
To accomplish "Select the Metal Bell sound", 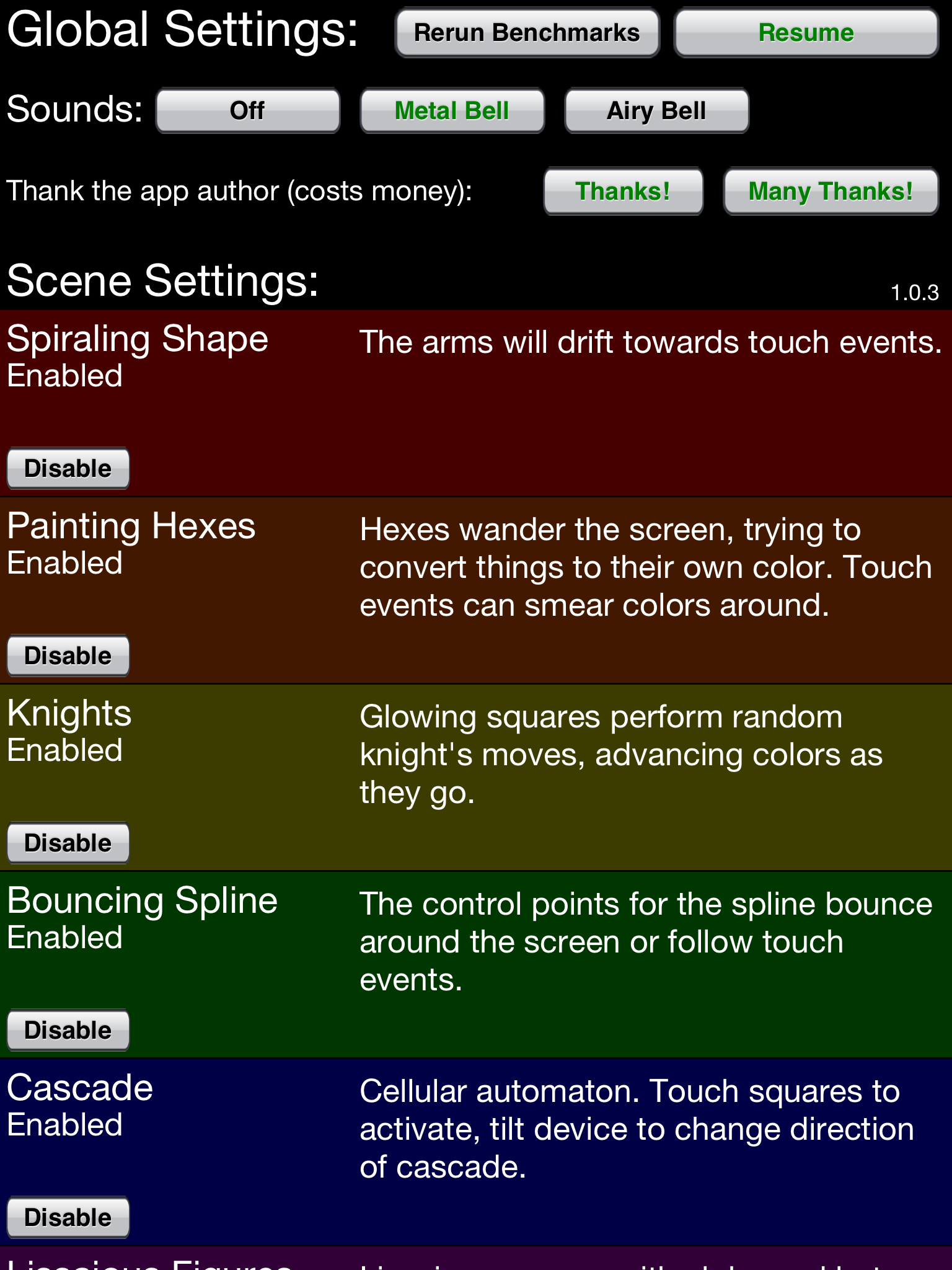I will (x=452, y=111).
